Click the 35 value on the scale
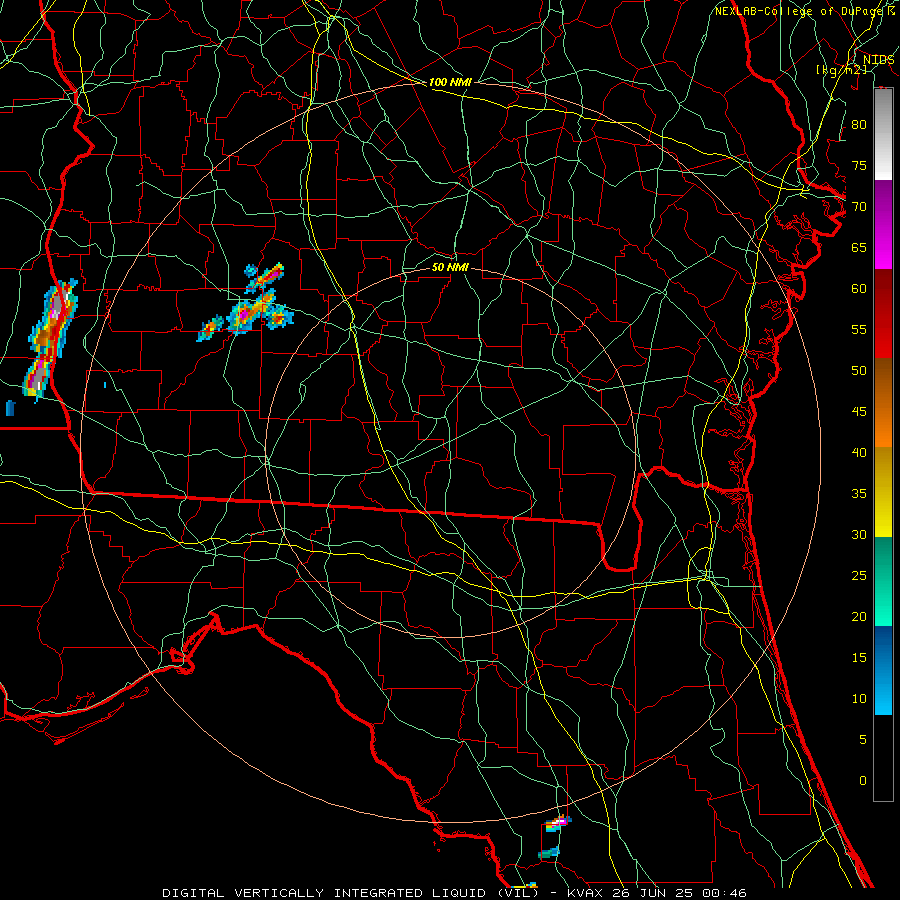The width and height of the screenshot is (900, 900). [859, 494]
